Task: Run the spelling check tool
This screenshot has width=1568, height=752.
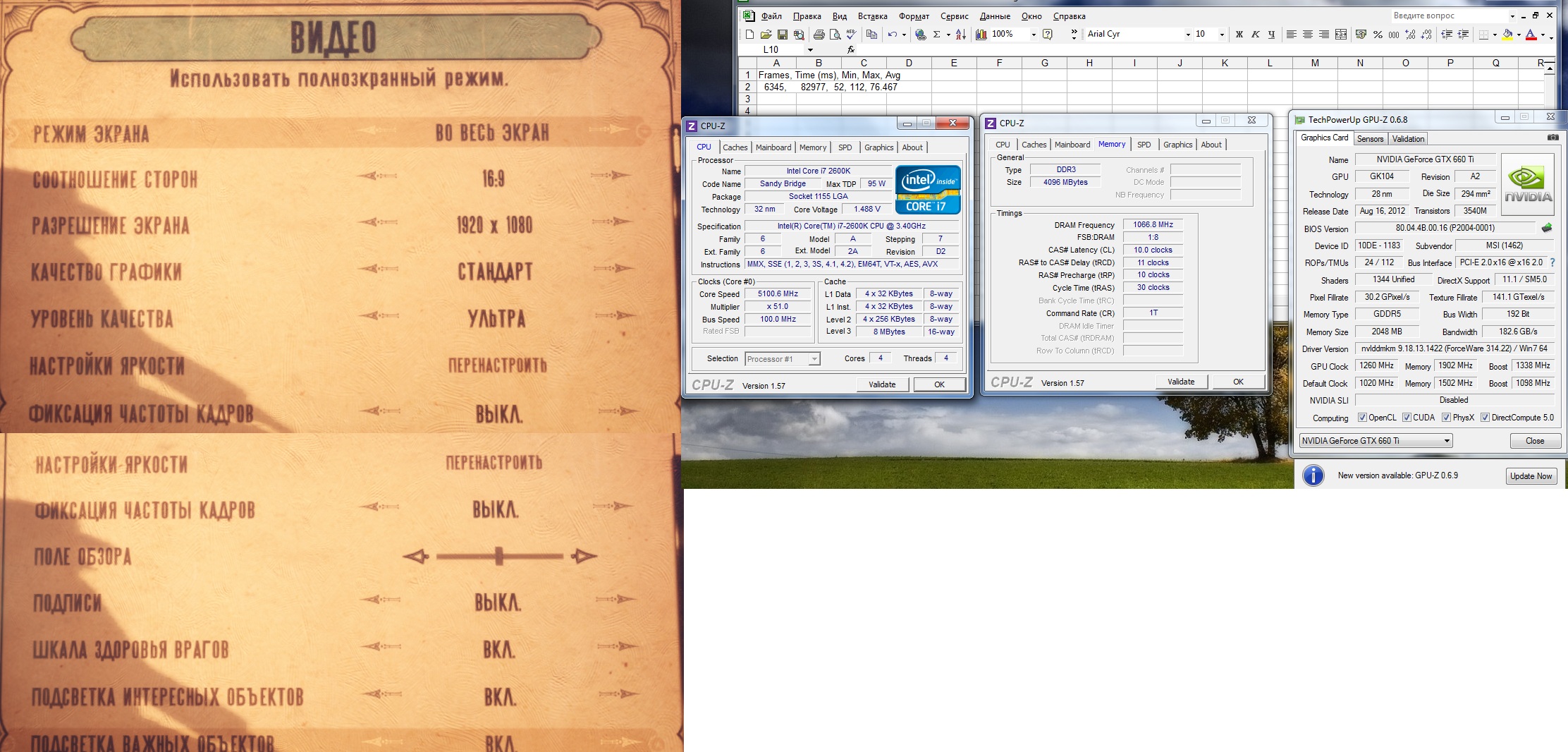Action: 851,34
